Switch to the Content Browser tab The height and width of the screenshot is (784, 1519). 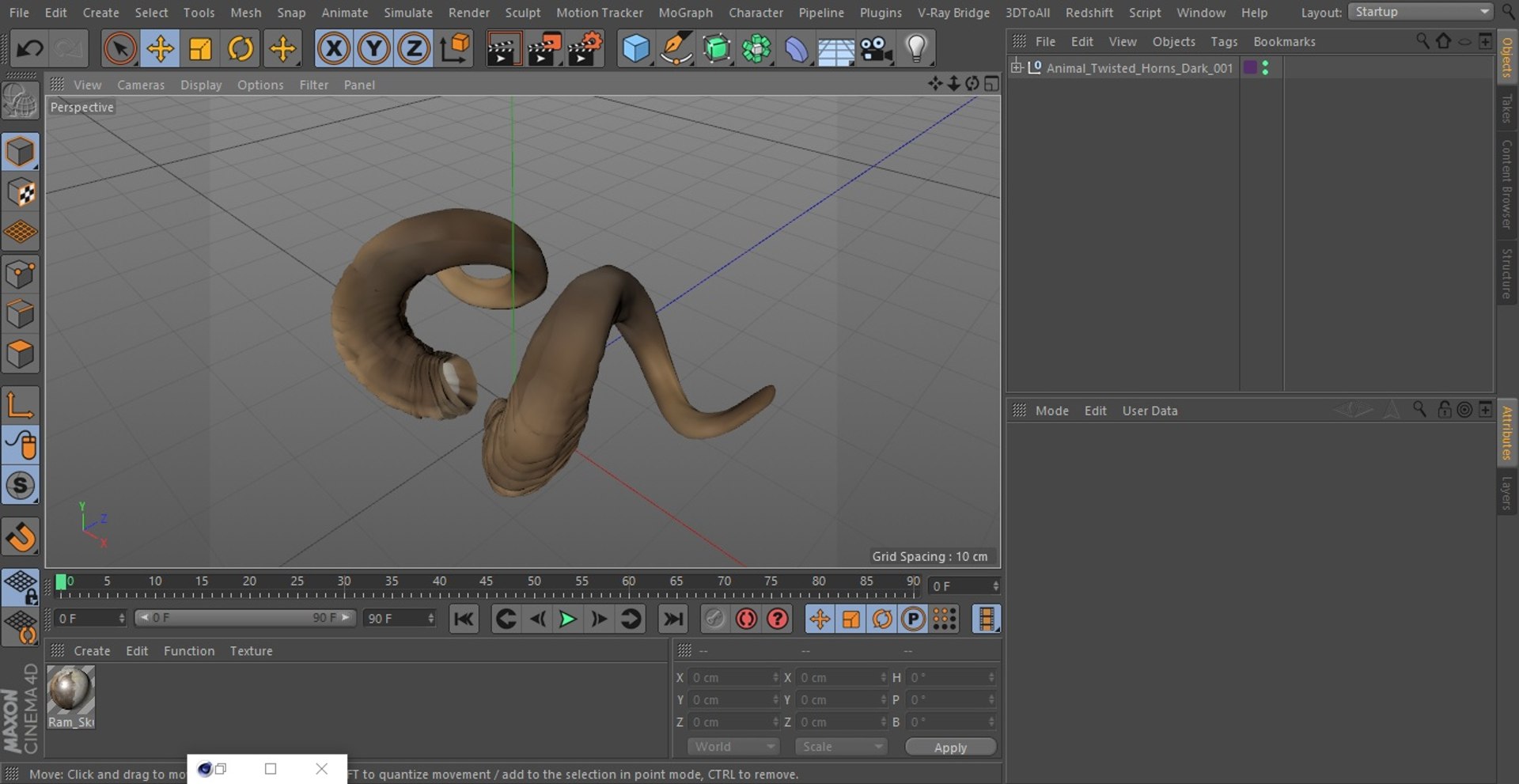[1507, 184]
